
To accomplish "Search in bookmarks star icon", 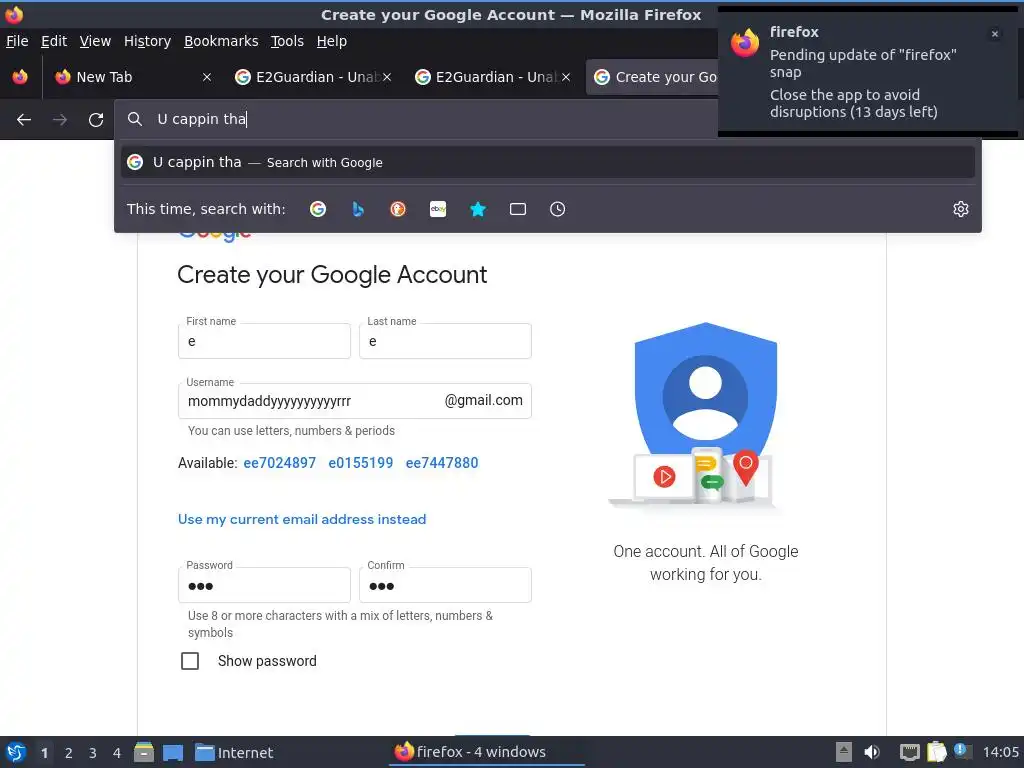I will (478, 209).
